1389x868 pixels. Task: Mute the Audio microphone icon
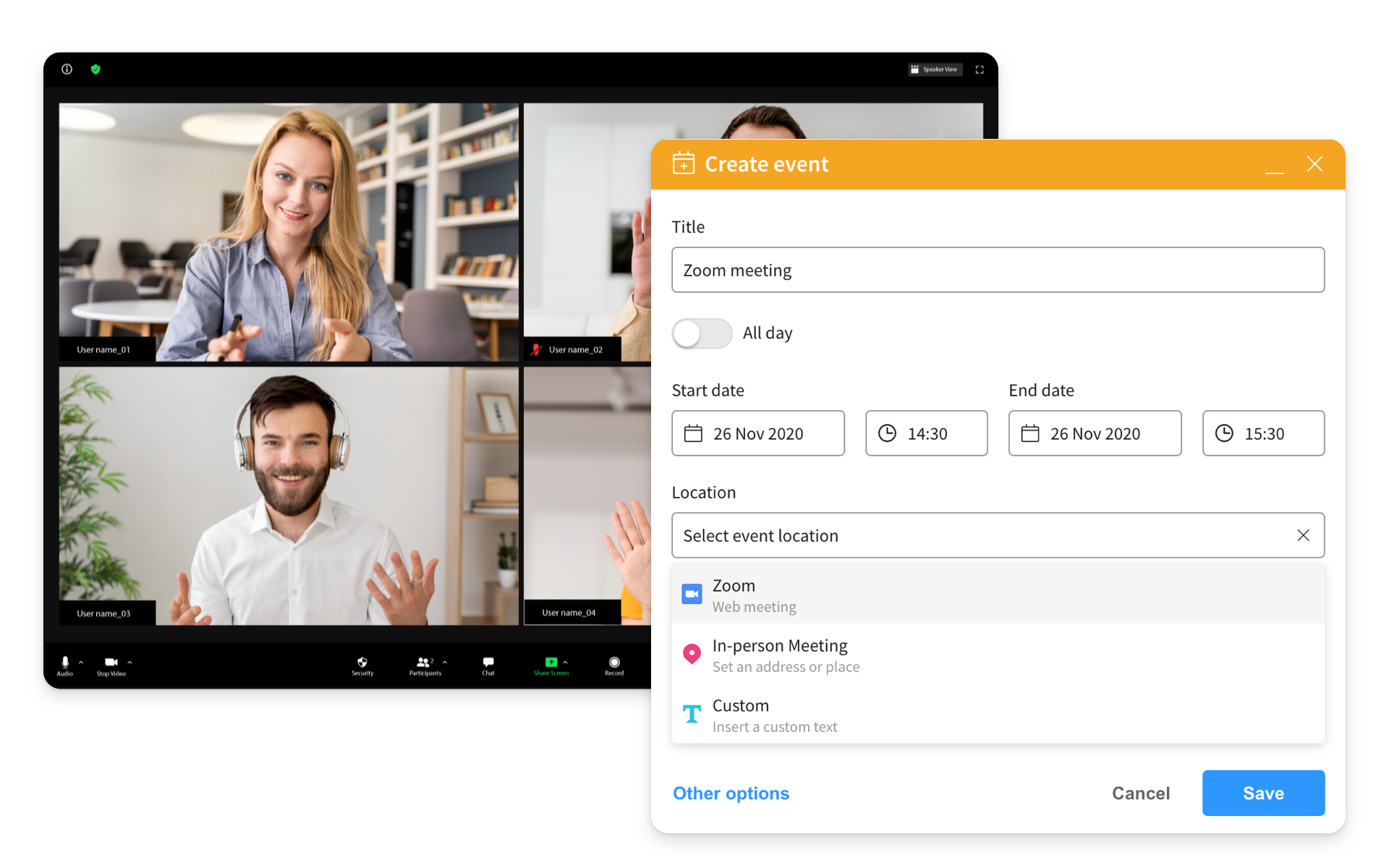point(65,662)
